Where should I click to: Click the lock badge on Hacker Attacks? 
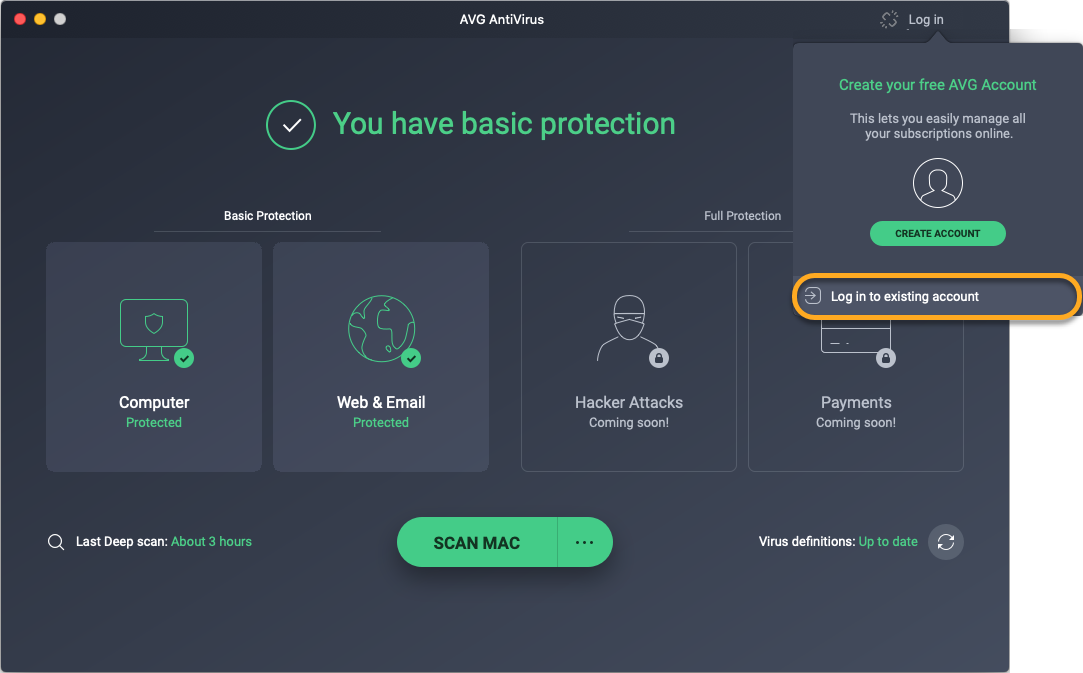point(659,358)
